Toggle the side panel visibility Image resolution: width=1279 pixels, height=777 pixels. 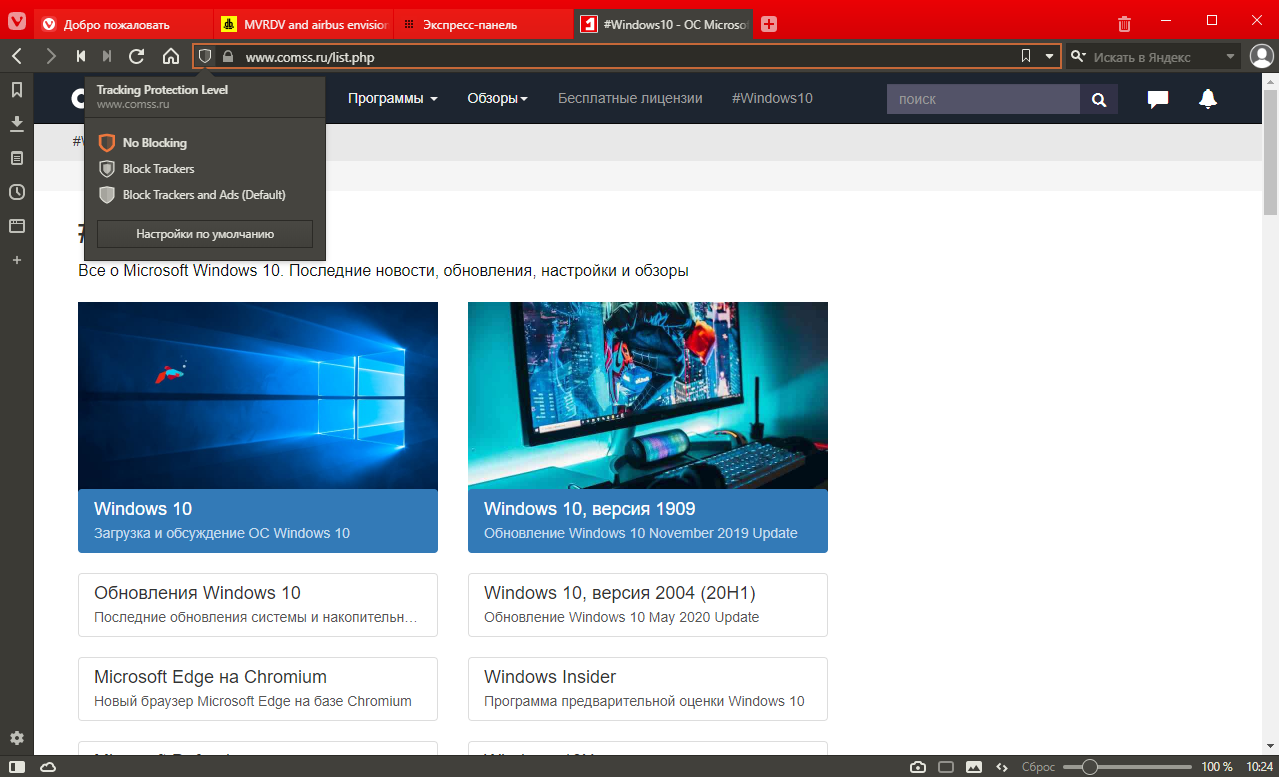pos(17,767)
